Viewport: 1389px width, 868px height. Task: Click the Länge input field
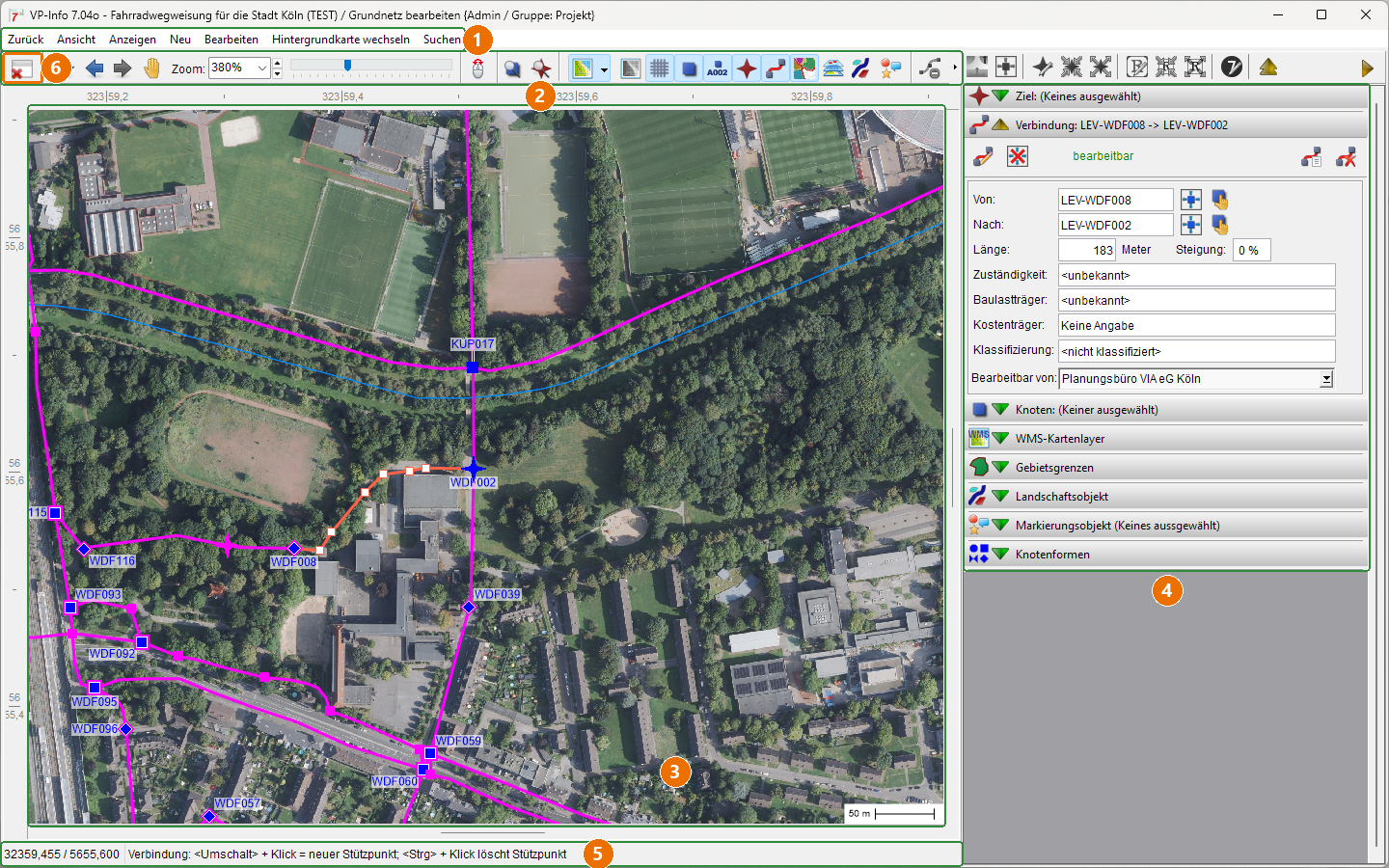pos(1087,250)
